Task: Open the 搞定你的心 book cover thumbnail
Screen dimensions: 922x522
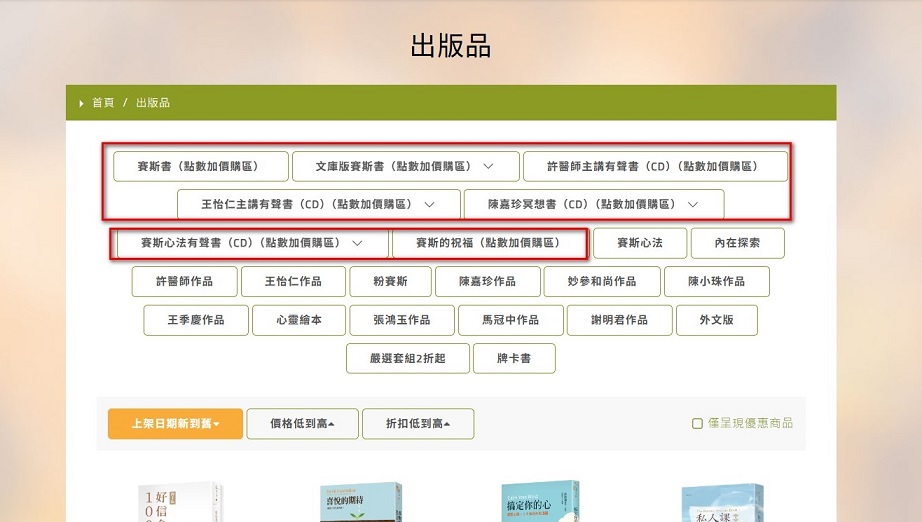Action: click(540, 502)
